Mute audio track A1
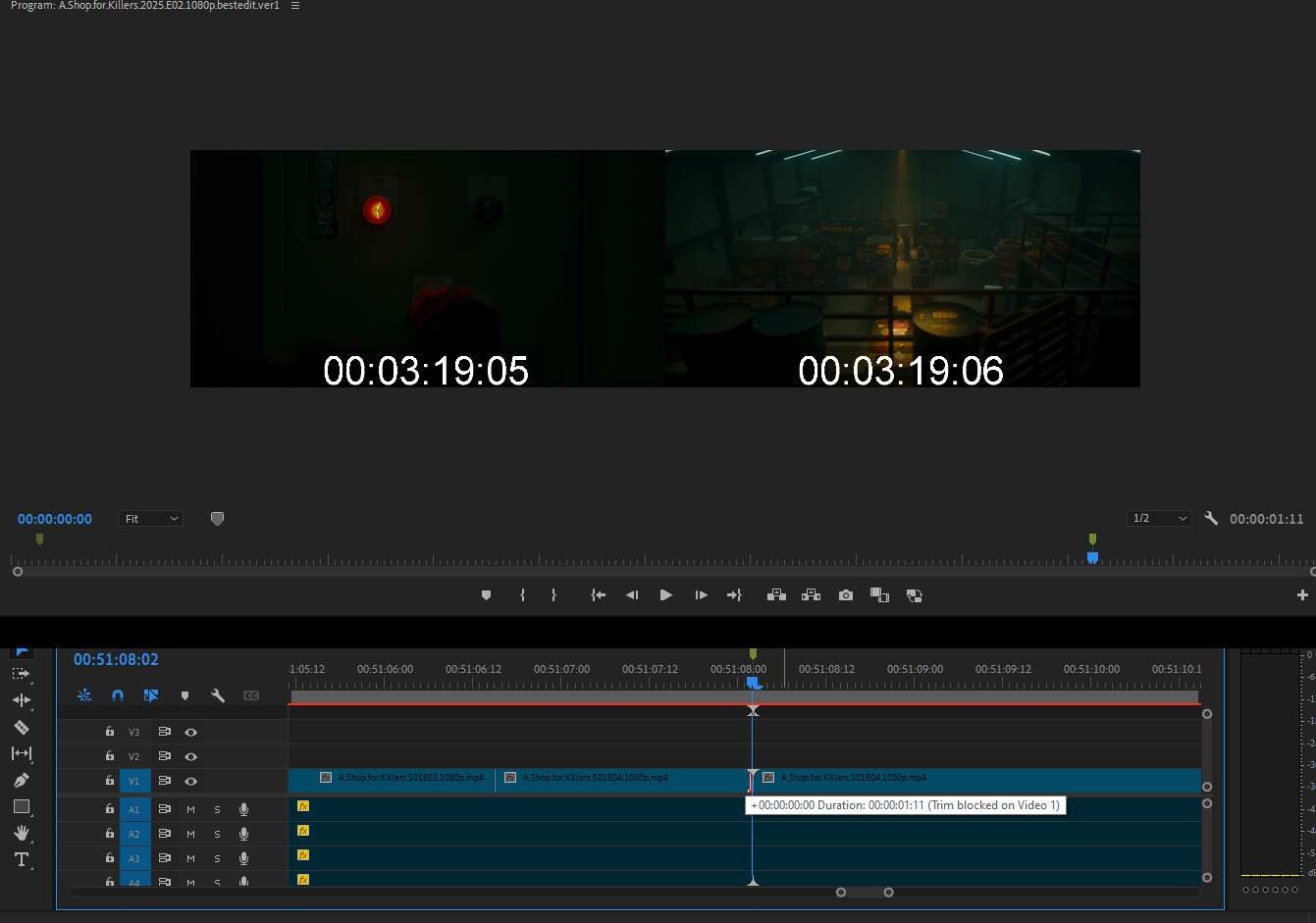 (x=190, y=809)
